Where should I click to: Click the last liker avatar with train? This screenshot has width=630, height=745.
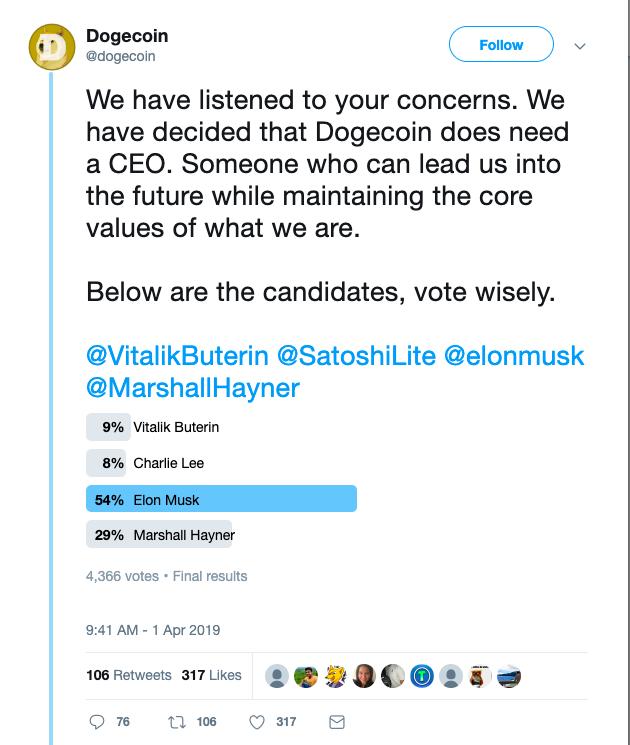pos(509,676)
